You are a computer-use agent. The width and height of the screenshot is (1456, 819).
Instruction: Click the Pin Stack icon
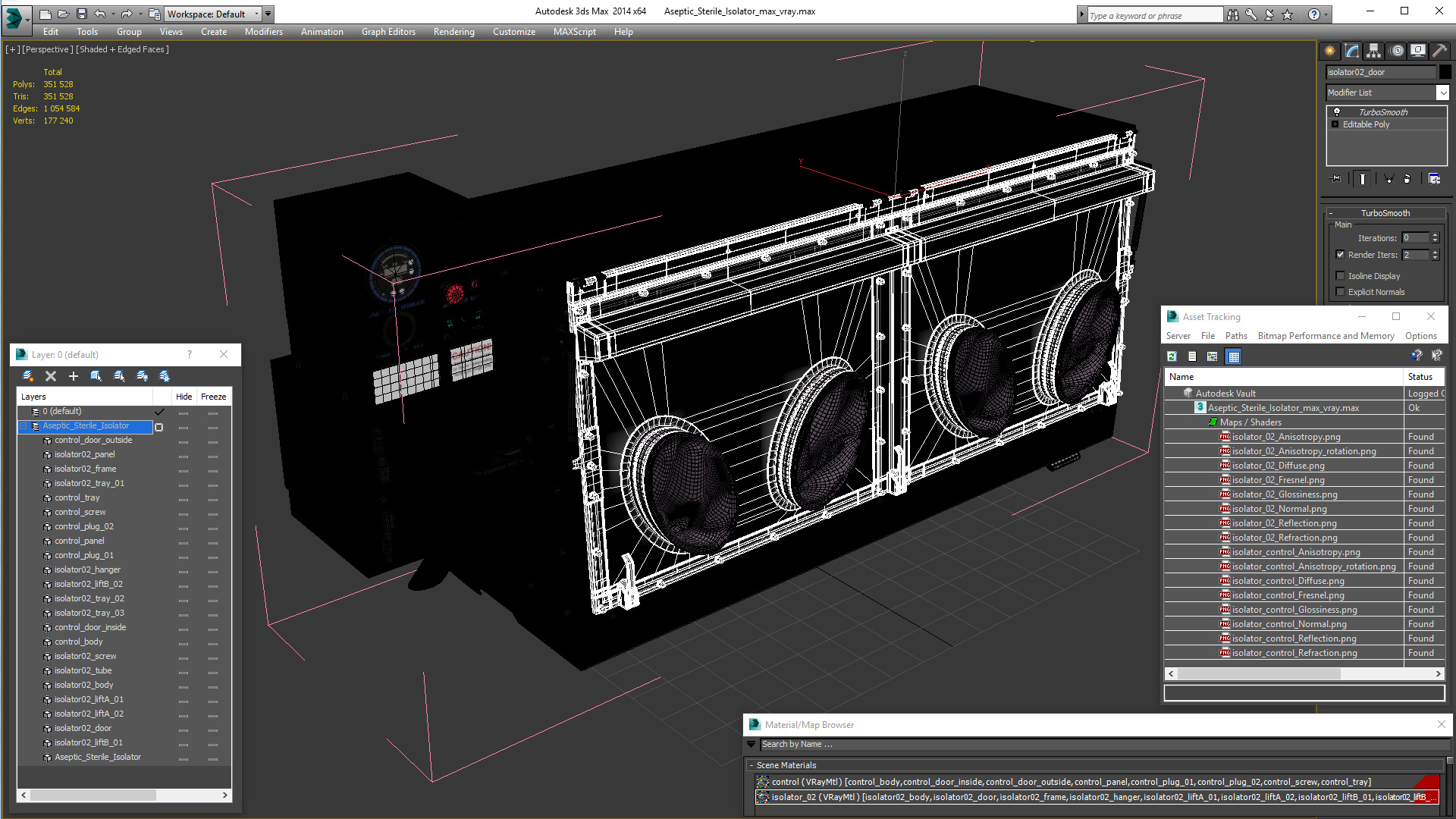[x=1336, y=179]
